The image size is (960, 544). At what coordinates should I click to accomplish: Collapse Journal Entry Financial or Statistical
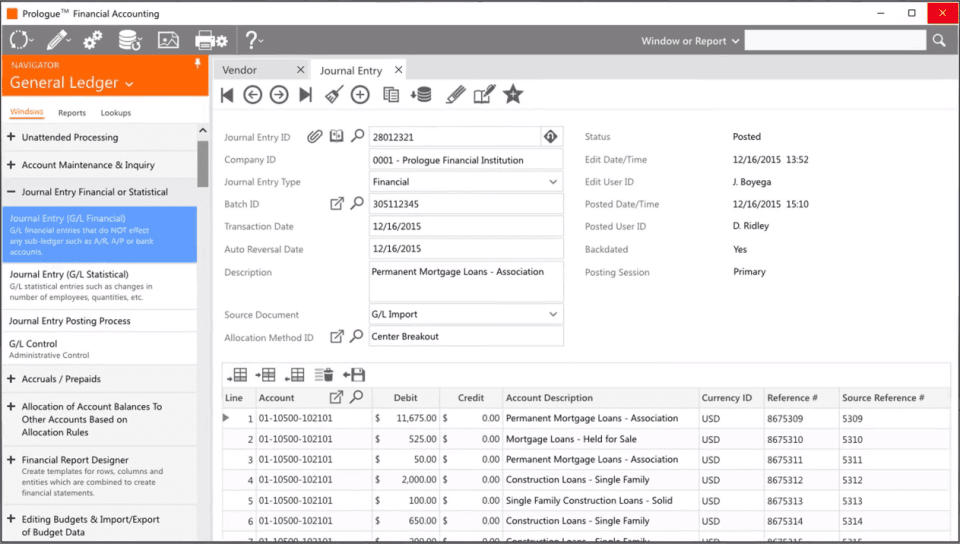click(11, 192)
